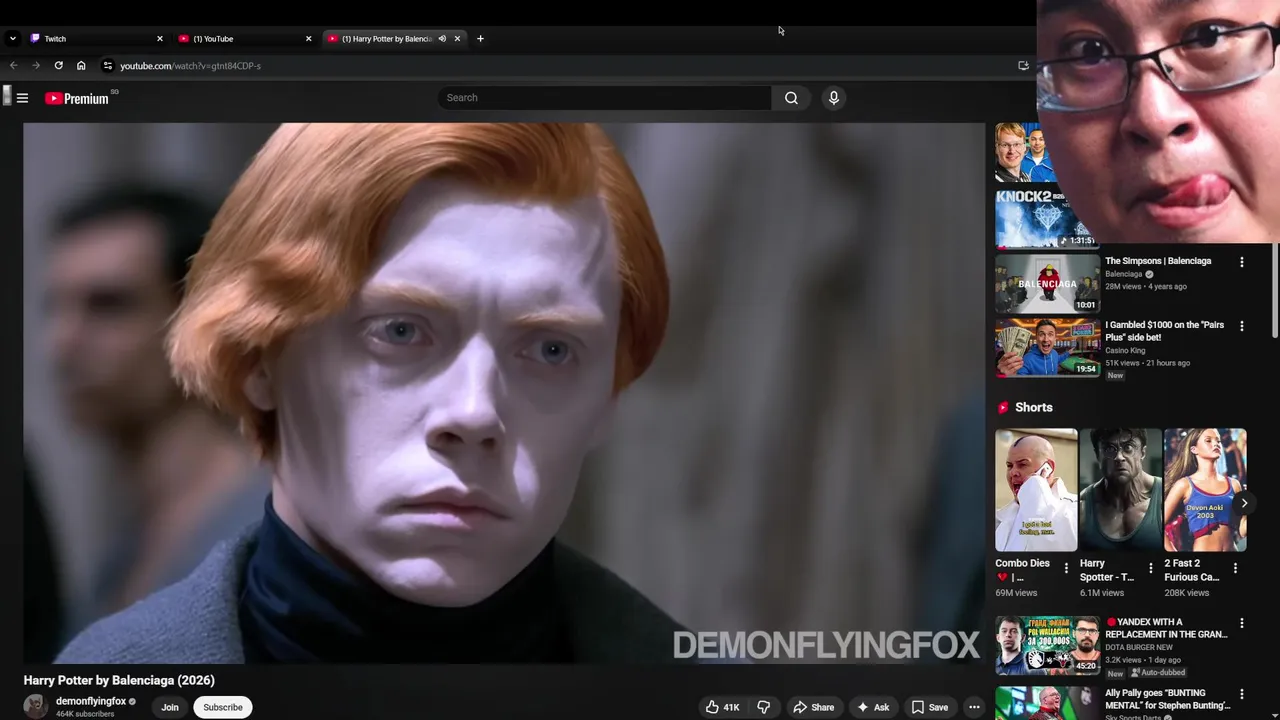Share the video
This screenshot has width=1280, height=720.
(x=813, y=707)
